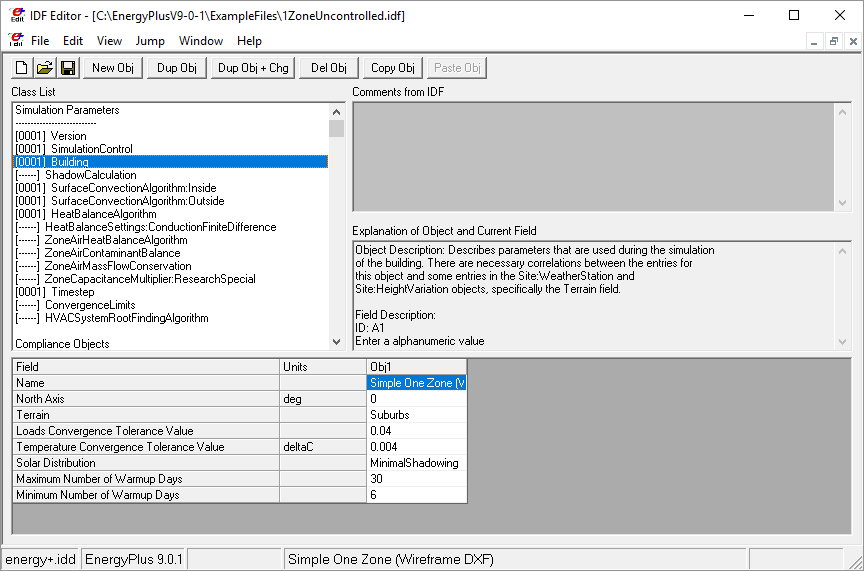Click the Del Obj button
The height and width of the screenshot is (571, 864).
(329, 68)
